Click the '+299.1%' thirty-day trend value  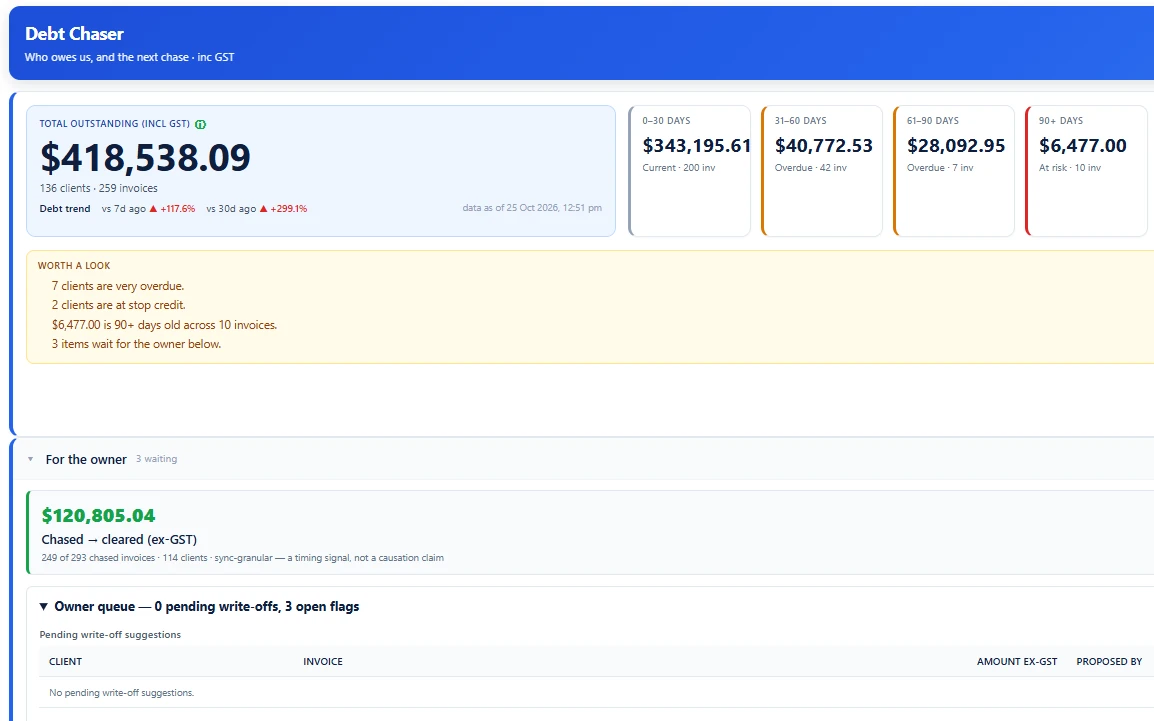[x=288, y=209]
